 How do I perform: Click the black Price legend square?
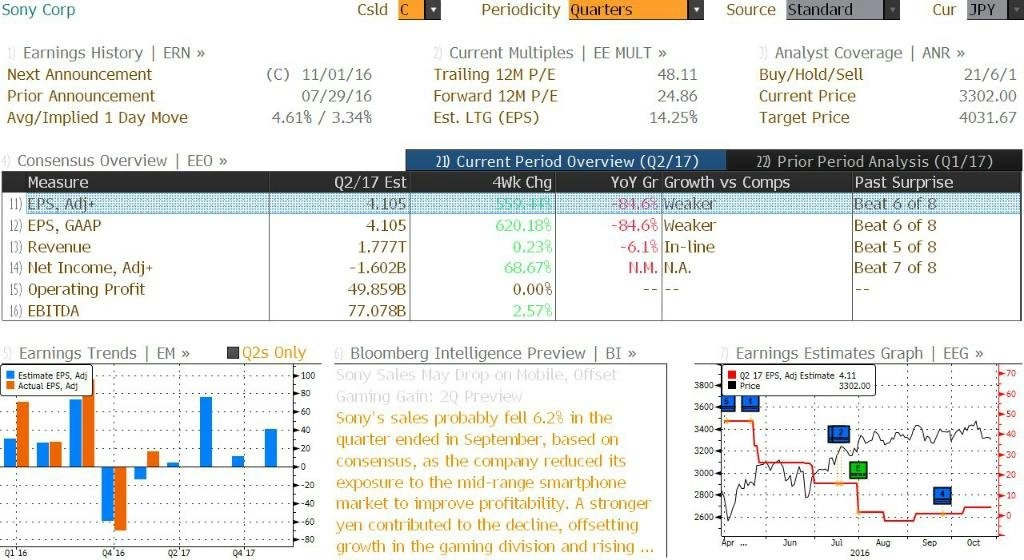click(732, 386)
